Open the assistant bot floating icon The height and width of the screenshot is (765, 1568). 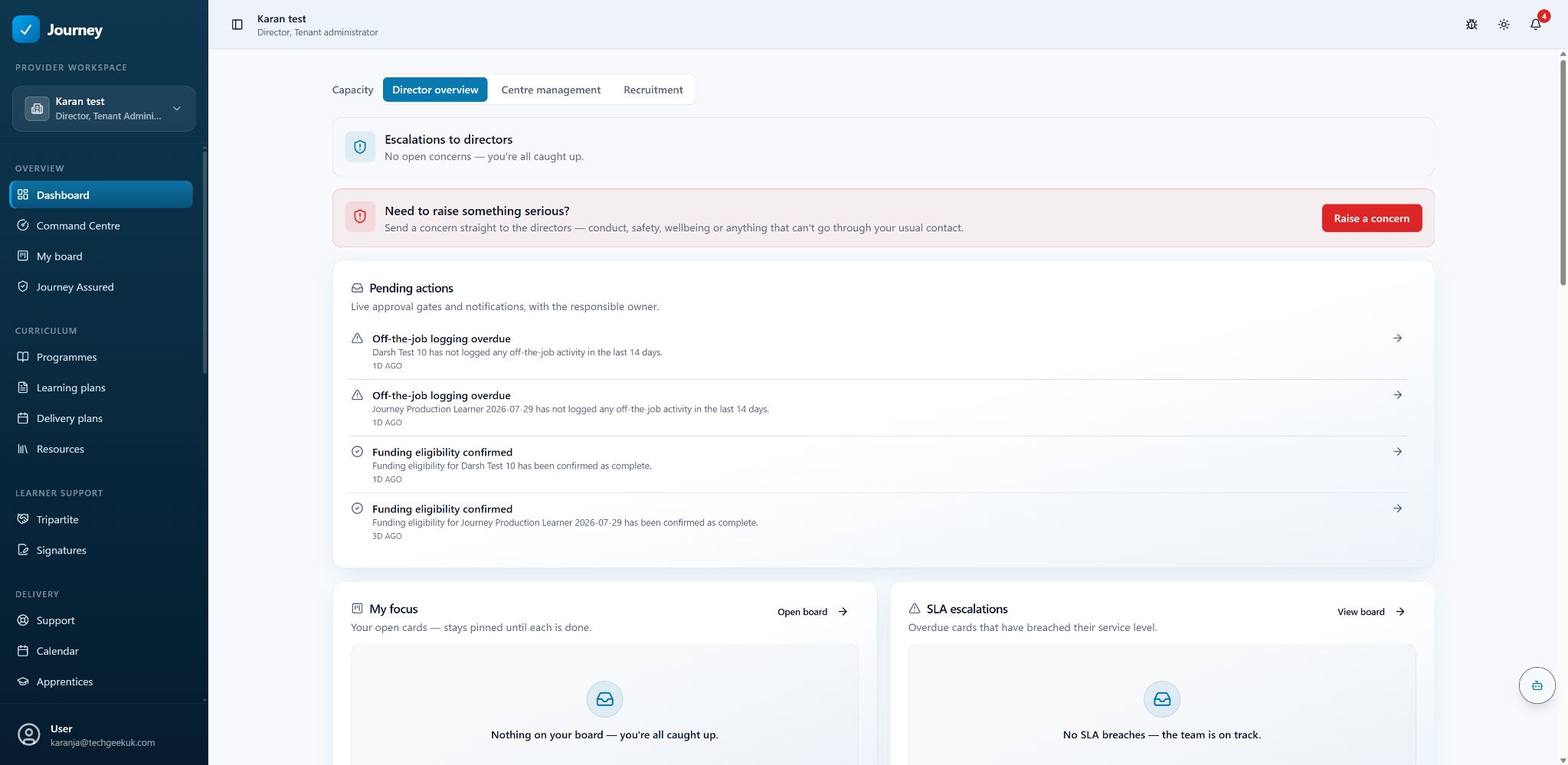1537,685
